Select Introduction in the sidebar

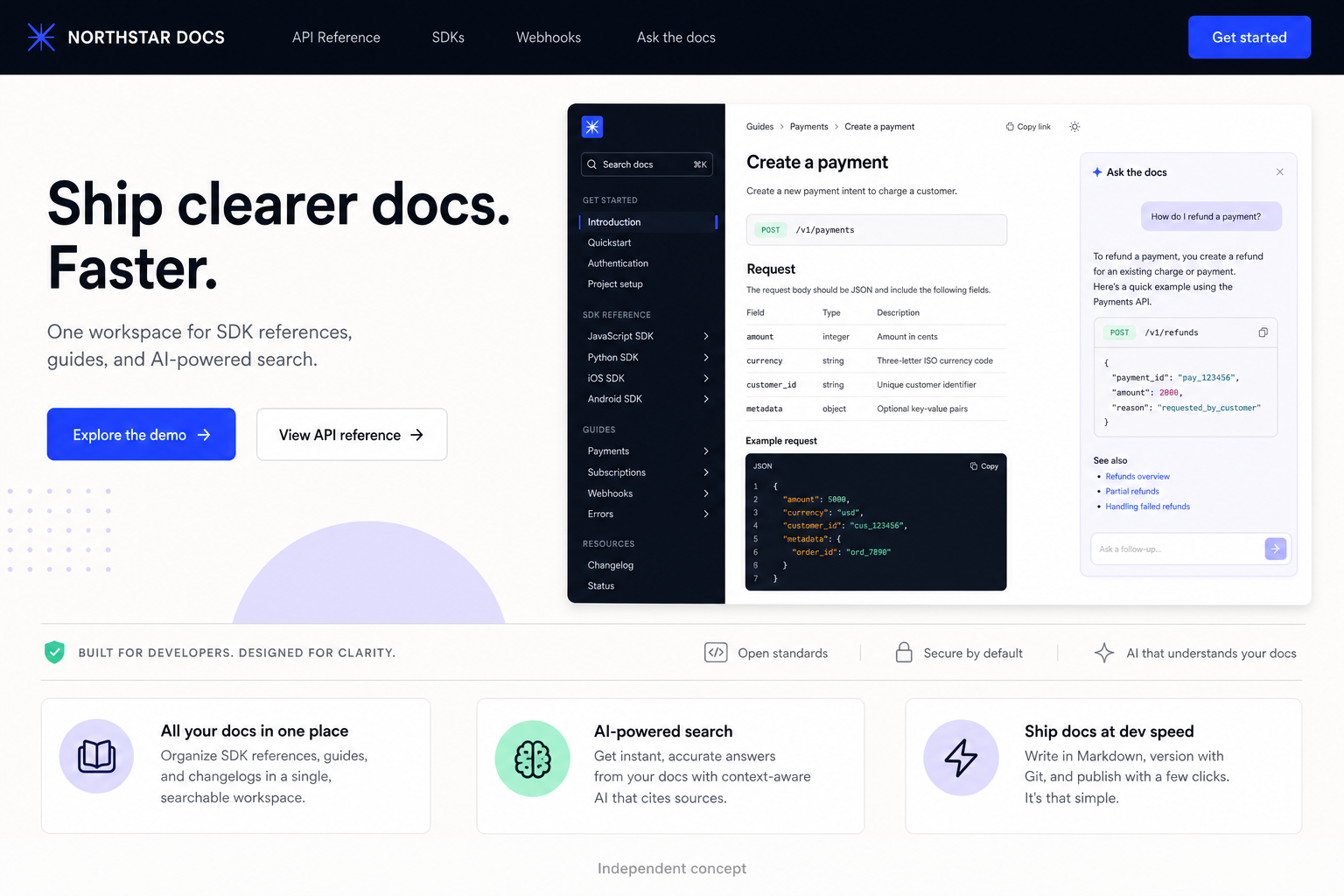coord(647,222)
